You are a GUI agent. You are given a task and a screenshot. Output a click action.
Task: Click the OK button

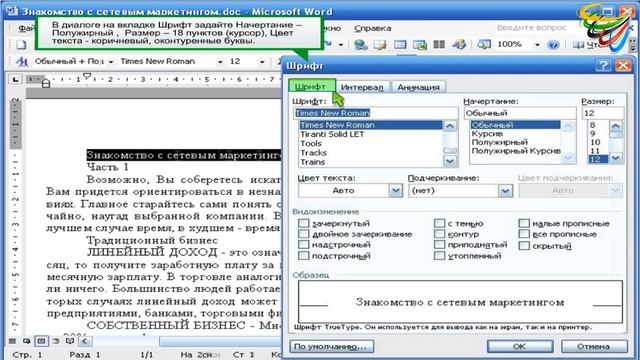click(x=520, y=346)
